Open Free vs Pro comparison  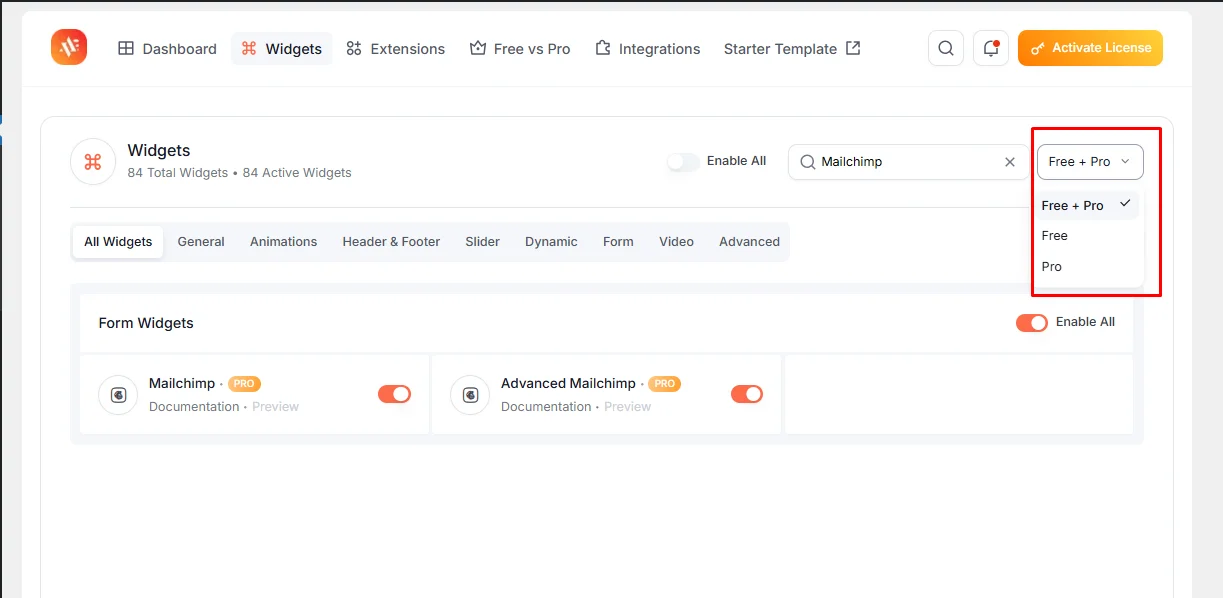(520, 49)
